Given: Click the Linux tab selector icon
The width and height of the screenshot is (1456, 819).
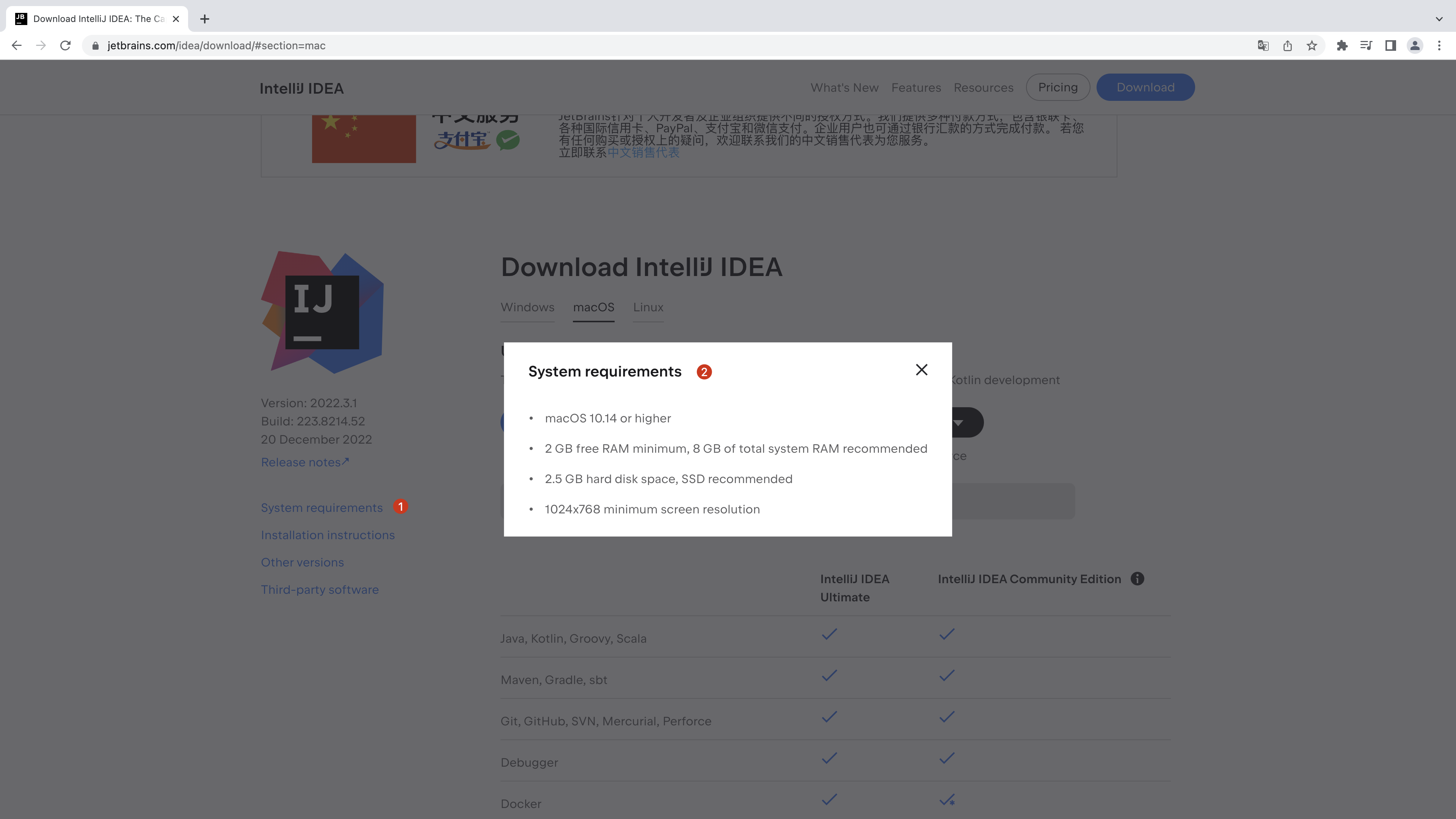Looking at the screenshot, I should [648, 308].
